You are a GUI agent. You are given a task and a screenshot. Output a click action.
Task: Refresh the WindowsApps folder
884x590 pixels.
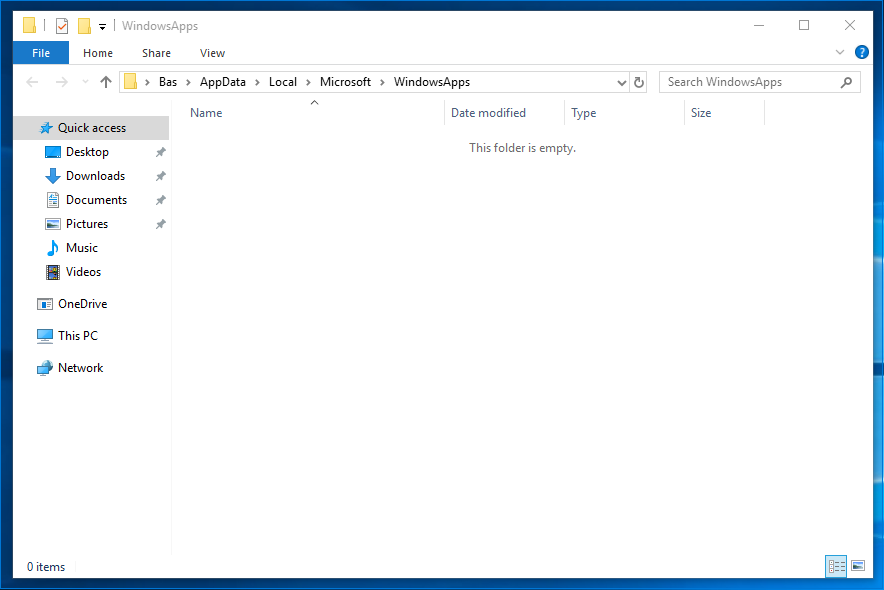click(638, 83)
